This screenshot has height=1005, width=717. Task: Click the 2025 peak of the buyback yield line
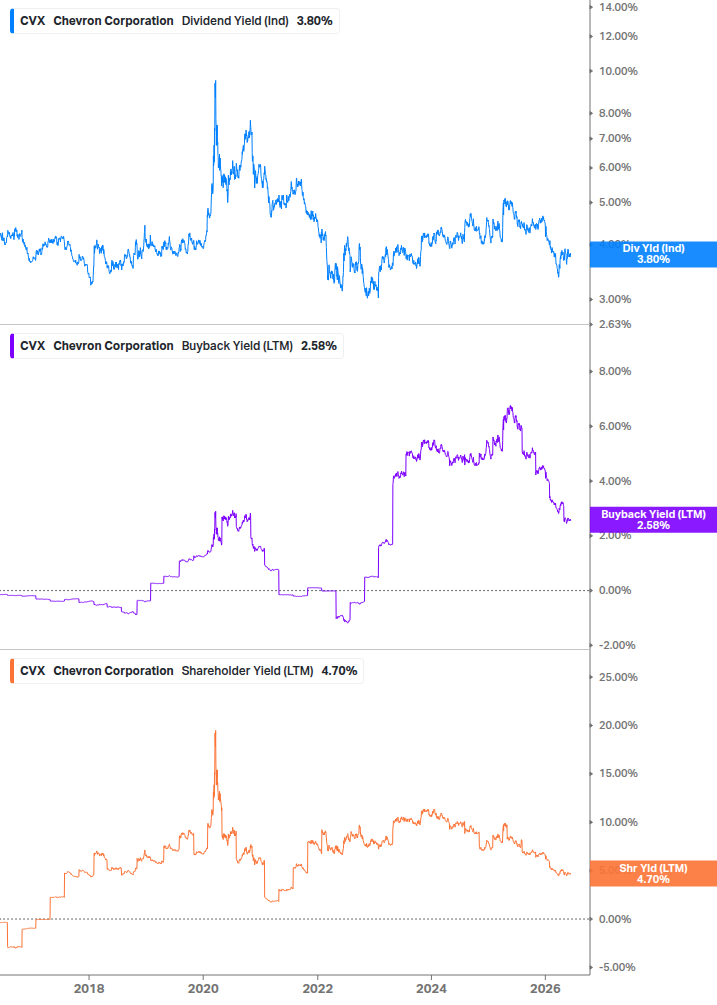(511, 407)
